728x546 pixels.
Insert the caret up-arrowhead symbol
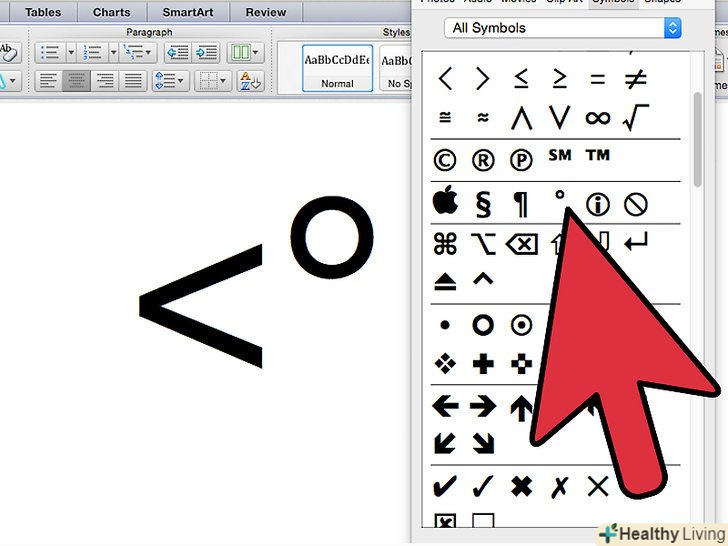(483, 279)
